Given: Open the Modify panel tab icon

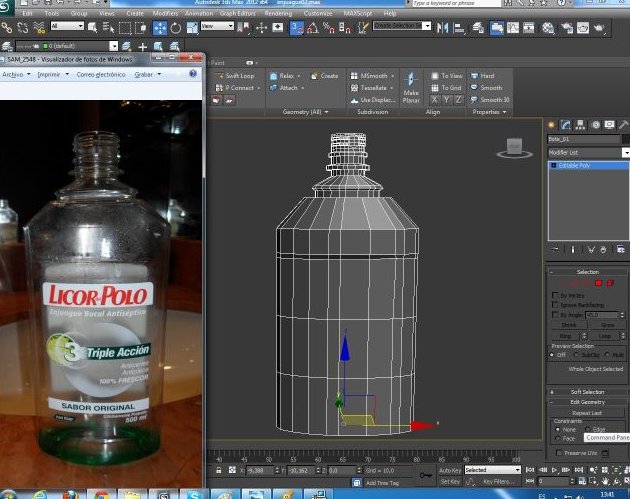Looking at the screenshot, I should [x=566, y=125].
